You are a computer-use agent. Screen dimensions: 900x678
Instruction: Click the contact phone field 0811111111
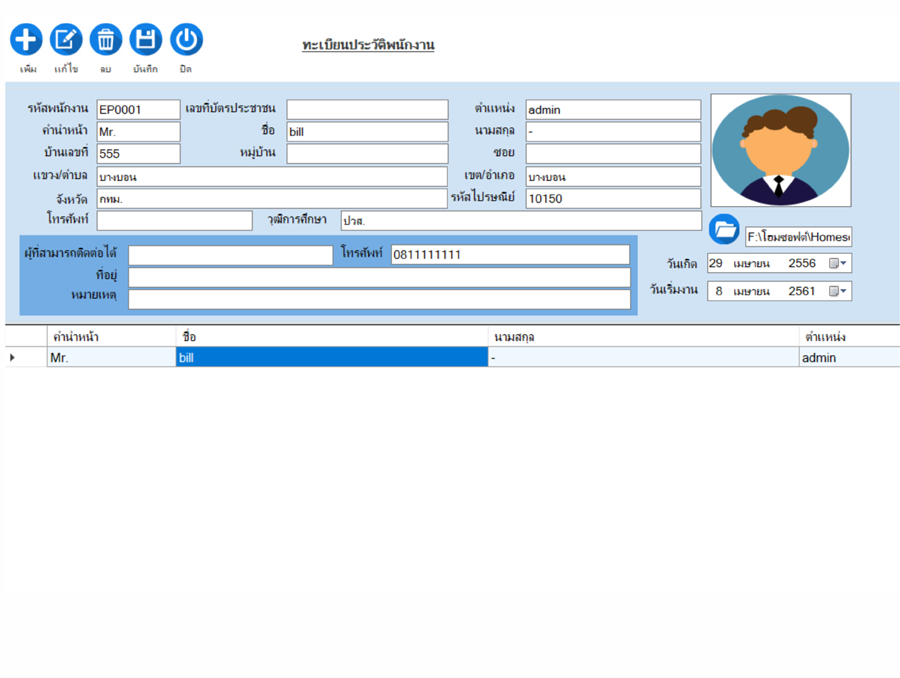(510, 255)
